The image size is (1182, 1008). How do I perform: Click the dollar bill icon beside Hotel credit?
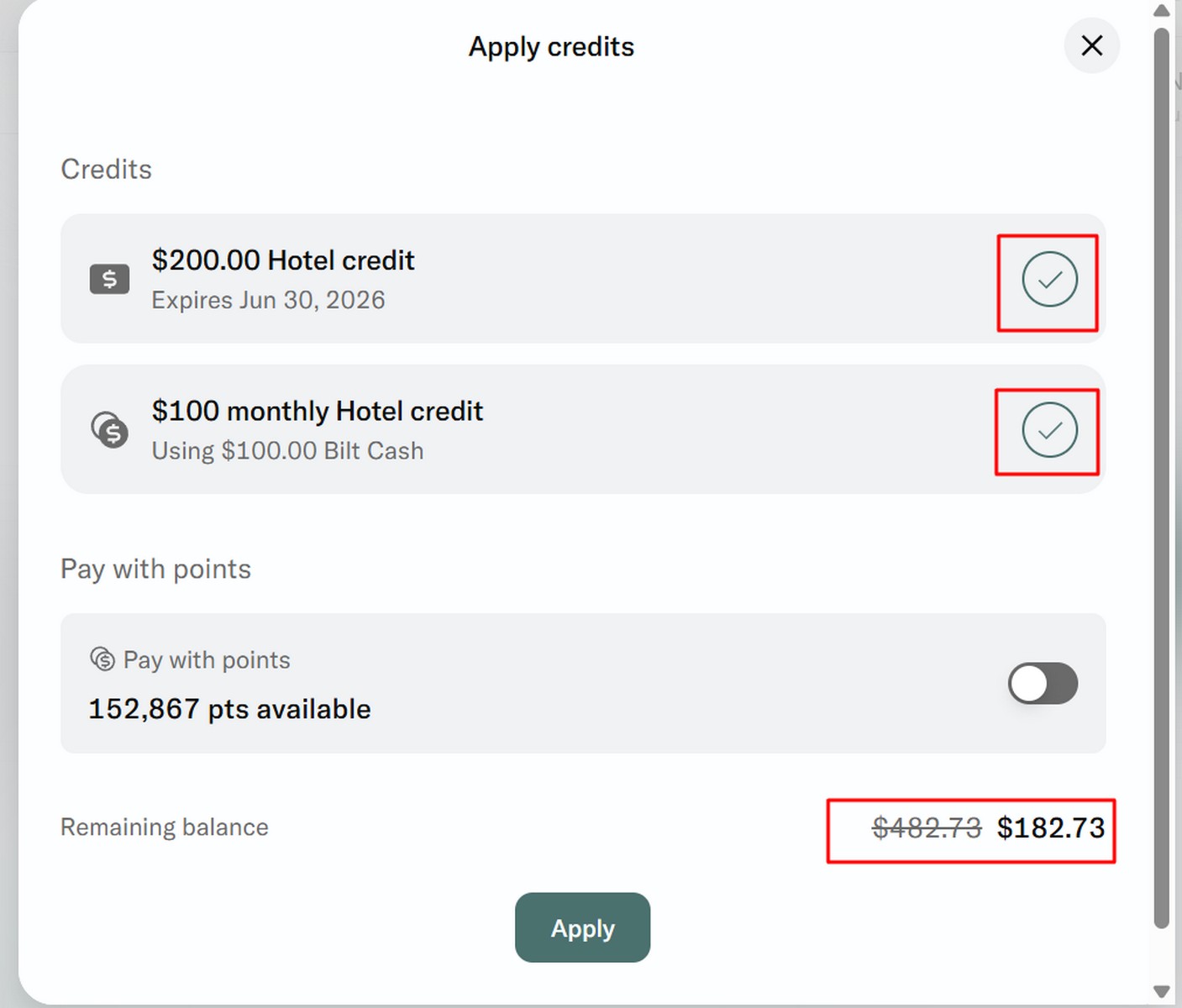tap(109, 279)
